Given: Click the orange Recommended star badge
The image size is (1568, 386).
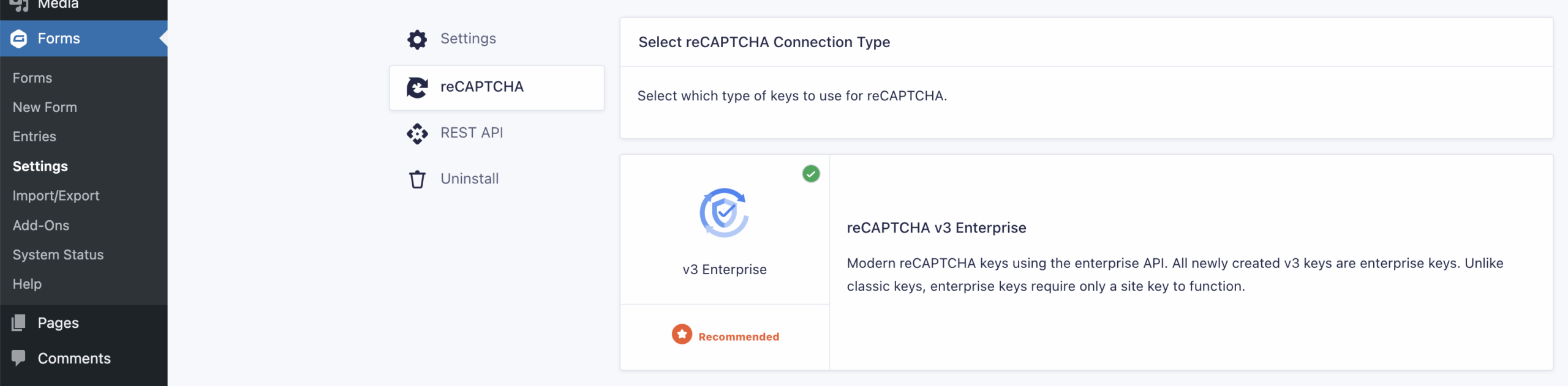Looking at the screenshot, I should pos(682,334).
